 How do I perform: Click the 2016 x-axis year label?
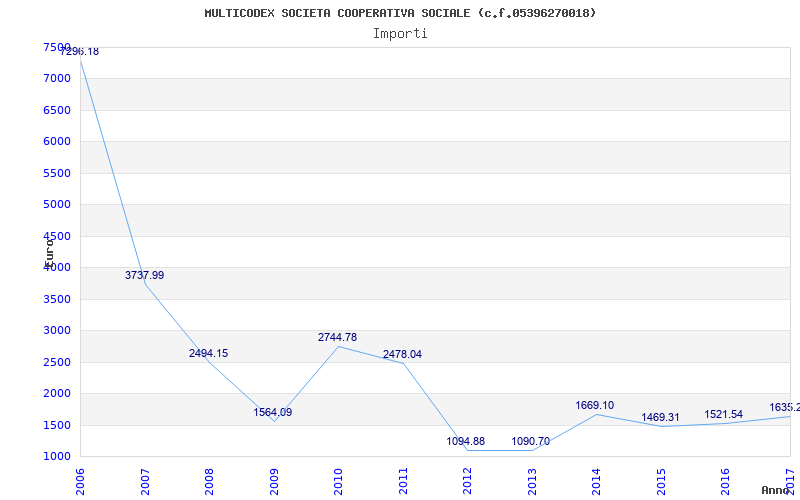(726, 482)
